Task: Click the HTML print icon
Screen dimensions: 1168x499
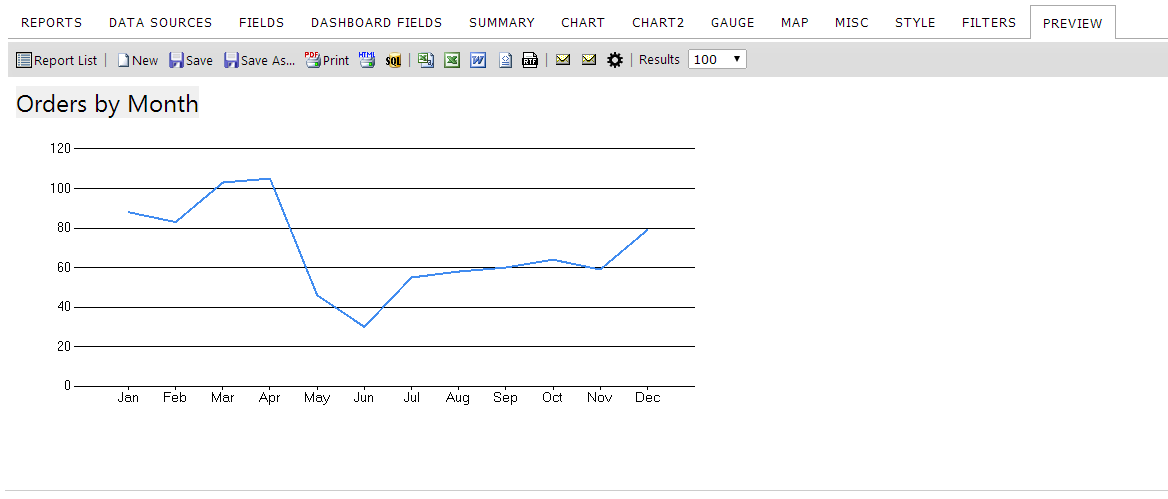Action: 367,60
